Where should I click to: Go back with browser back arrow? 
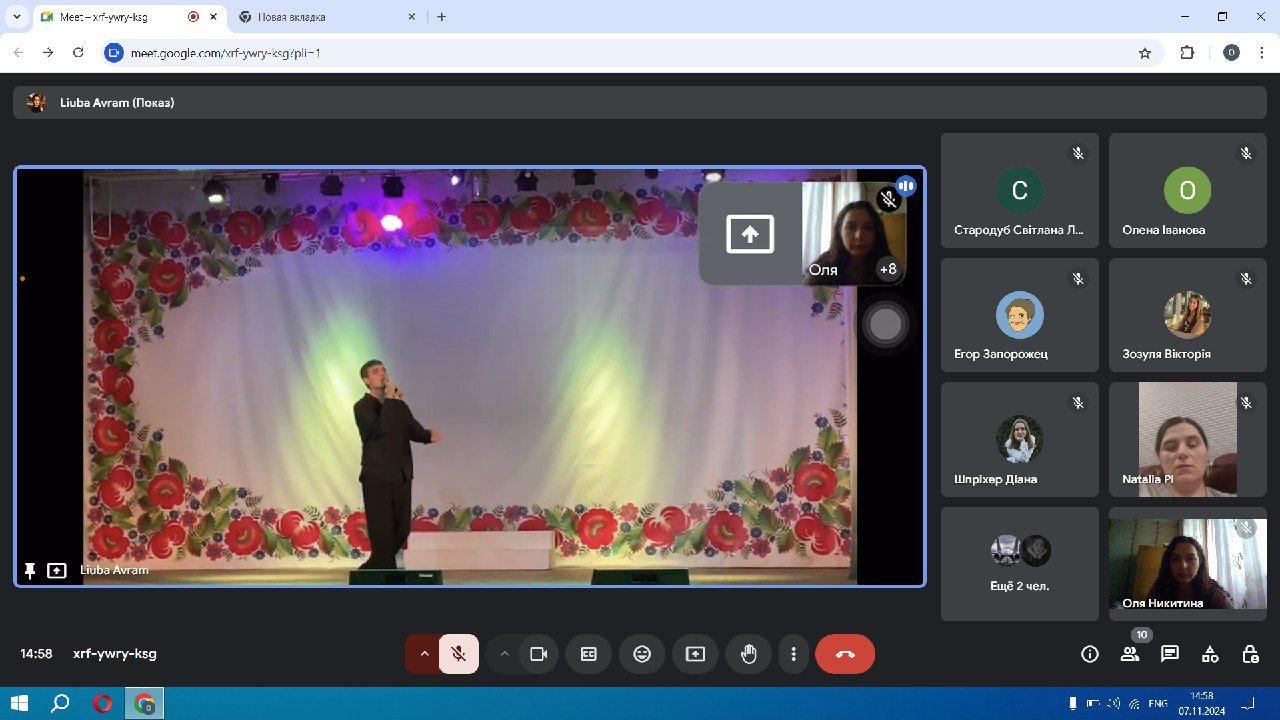[18, 53]
